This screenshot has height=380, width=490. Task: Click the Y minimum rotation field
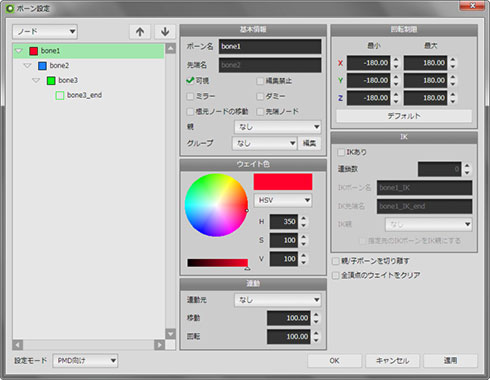[369, 80]
